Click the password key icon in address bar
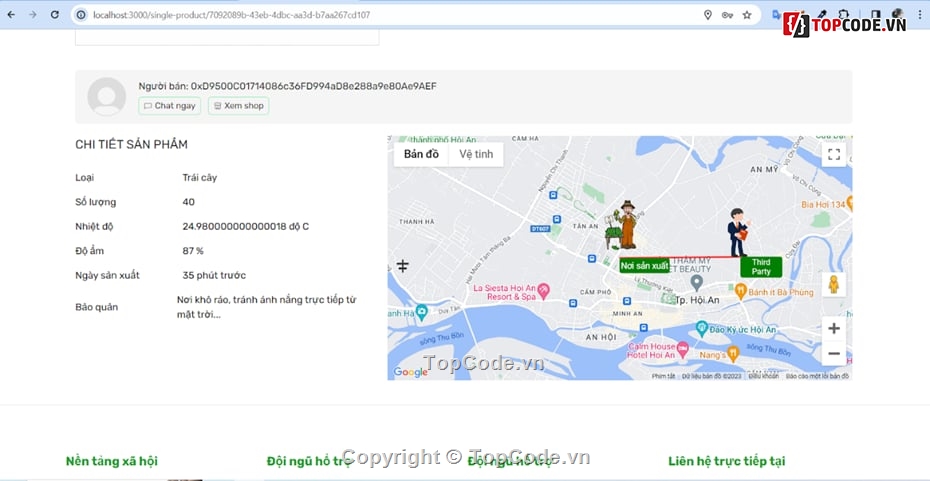This screenshot has height=481, width=930. coord(727,15)
